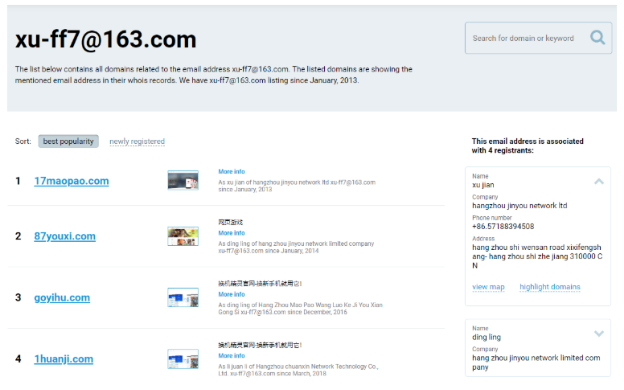This screenshot has height=390, width=624.
Task: Open the 87youxi.com site thumbnail
Action: click(183, 236)
